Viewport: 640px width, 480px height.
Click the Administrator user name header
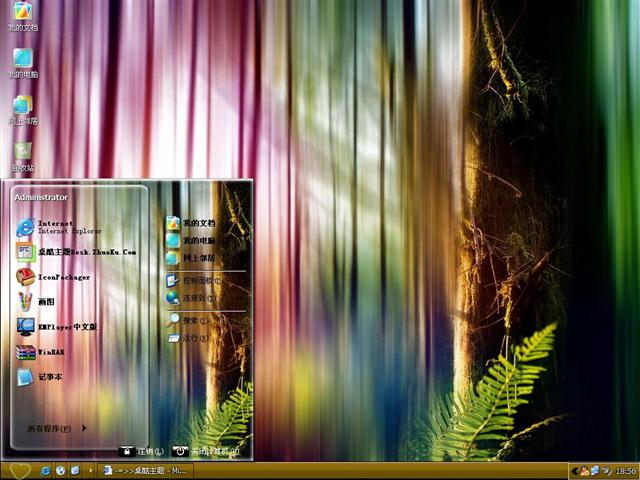pos(41,198)
